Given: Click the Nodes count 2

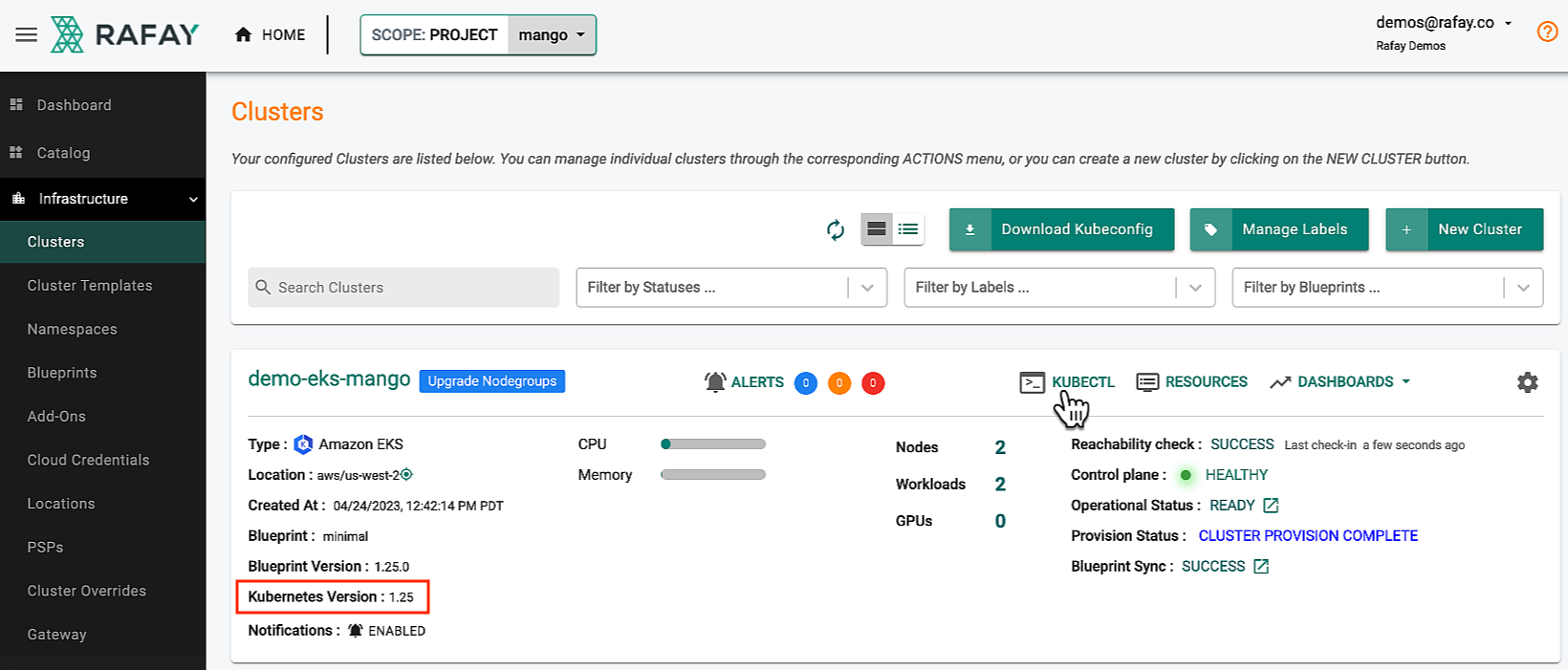Looking at the screenshot, I should coord(1000,447).
